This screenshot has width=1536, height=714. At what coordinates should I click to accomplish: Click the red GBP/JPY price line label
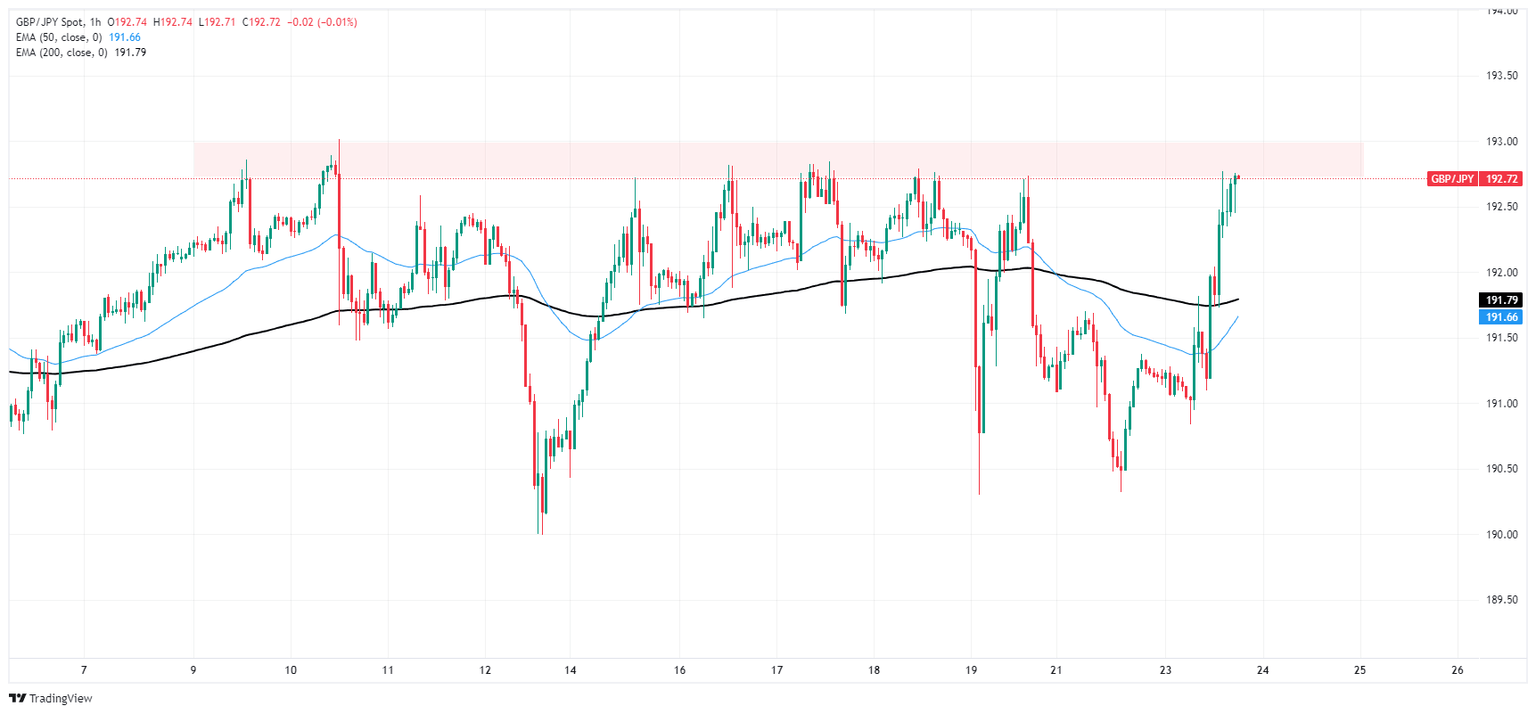[1452, 179]
